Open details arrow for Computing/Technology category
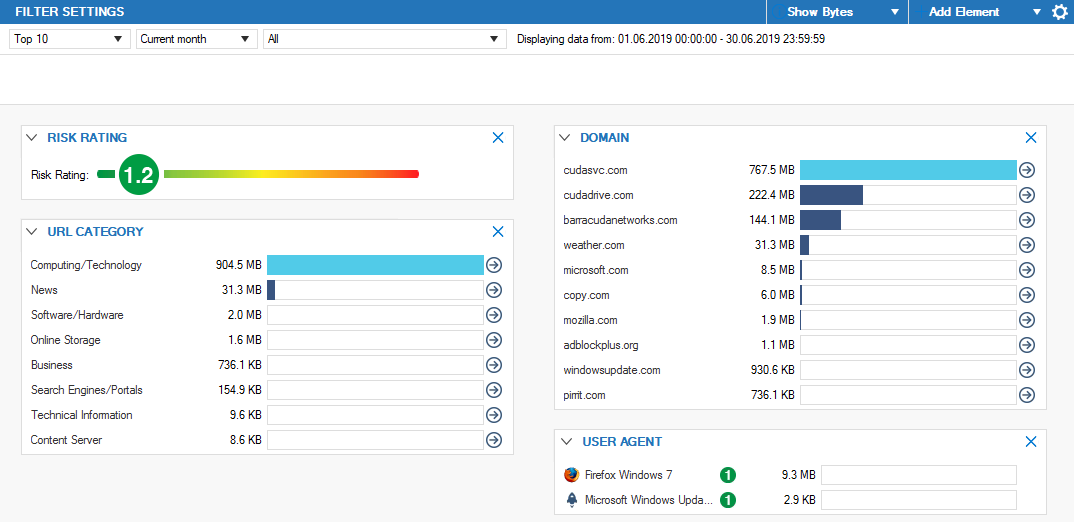This screenshot has height=522, width=1074. pyautogui.click(x=494, y=265)
